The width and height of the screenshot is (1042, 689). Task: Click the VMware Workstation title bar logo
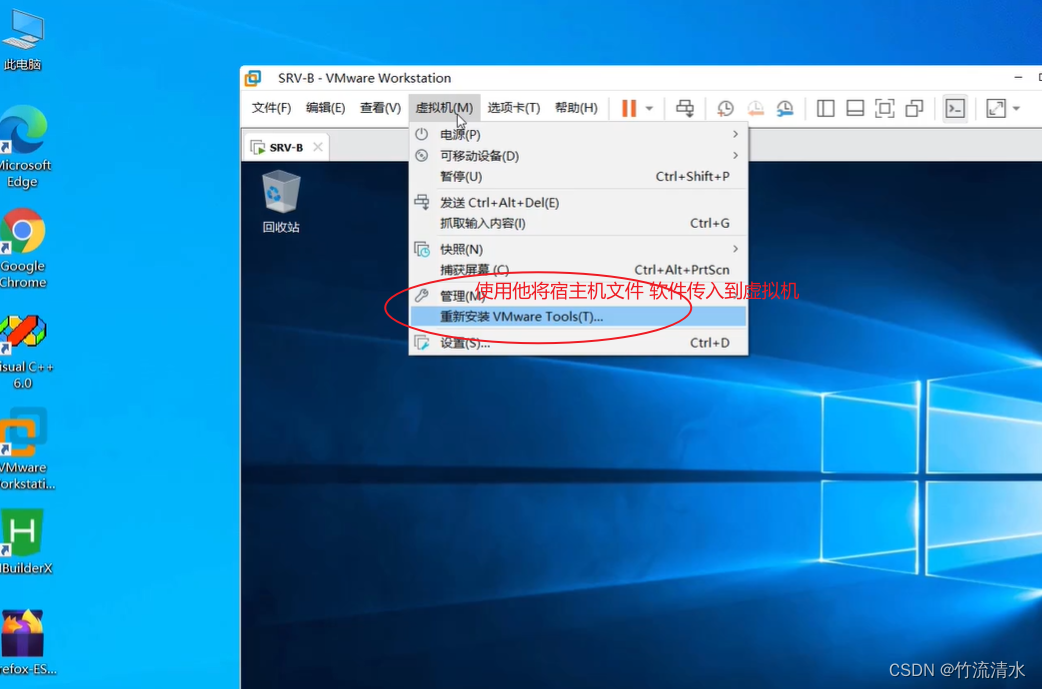253,78
